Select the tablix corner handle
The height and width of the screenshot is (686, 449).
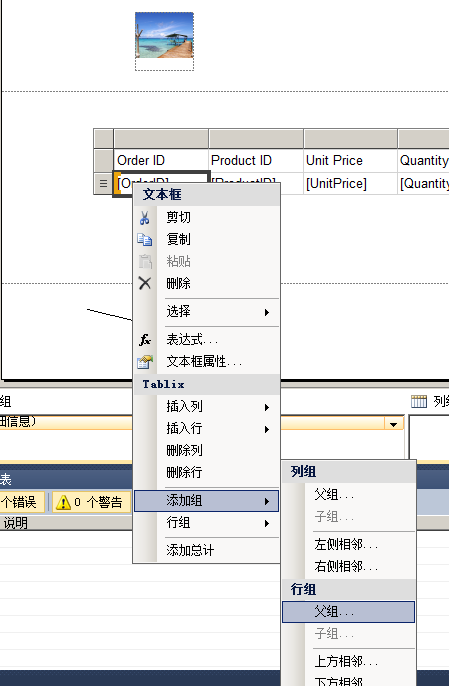tap(103, 138)
